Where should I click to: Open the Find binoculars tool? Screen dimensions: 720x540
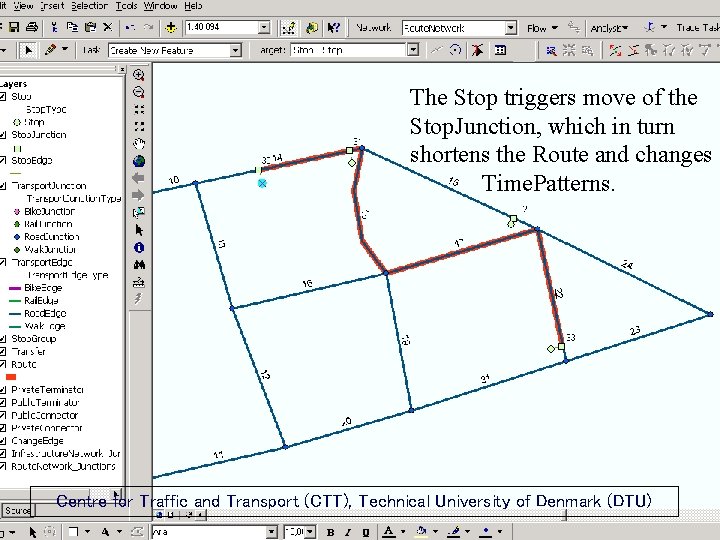tap(139, 264)
